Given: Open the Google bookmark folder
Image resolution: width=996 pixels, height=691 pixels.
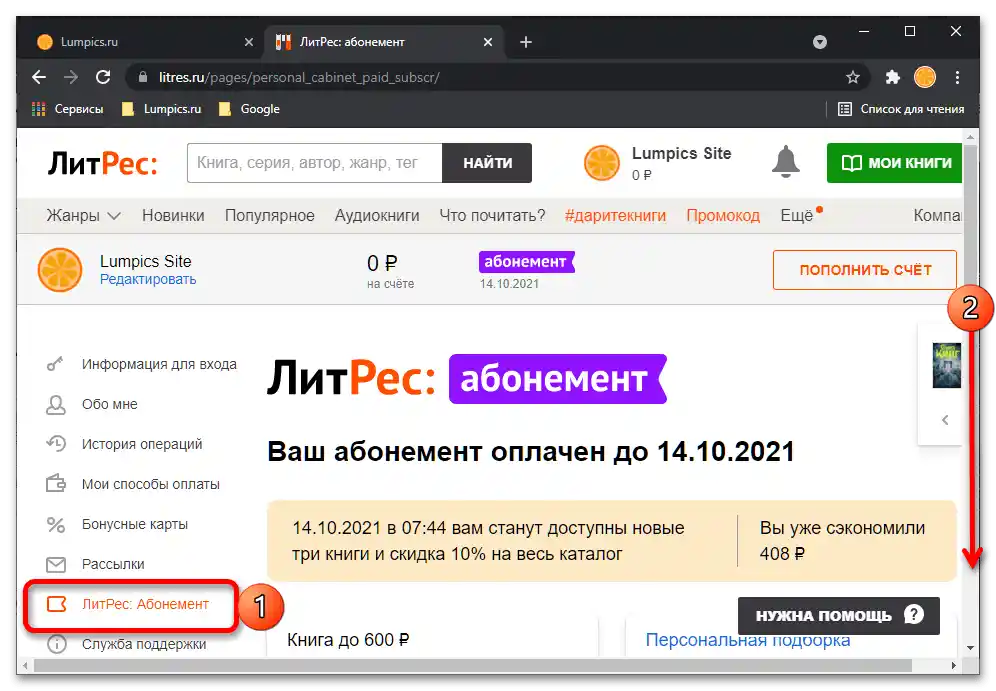Looking at the screenshot, I should 250,109.
